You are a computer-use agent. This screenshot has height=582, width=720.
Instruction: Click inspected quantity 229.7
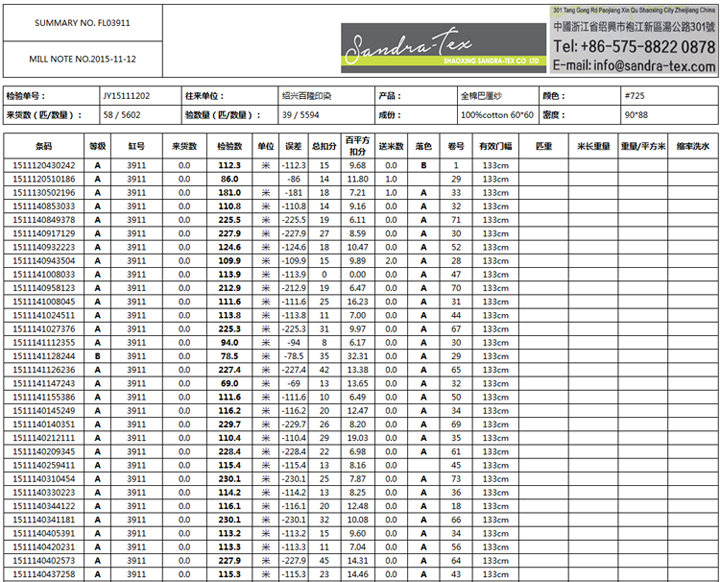coord(230,424)
